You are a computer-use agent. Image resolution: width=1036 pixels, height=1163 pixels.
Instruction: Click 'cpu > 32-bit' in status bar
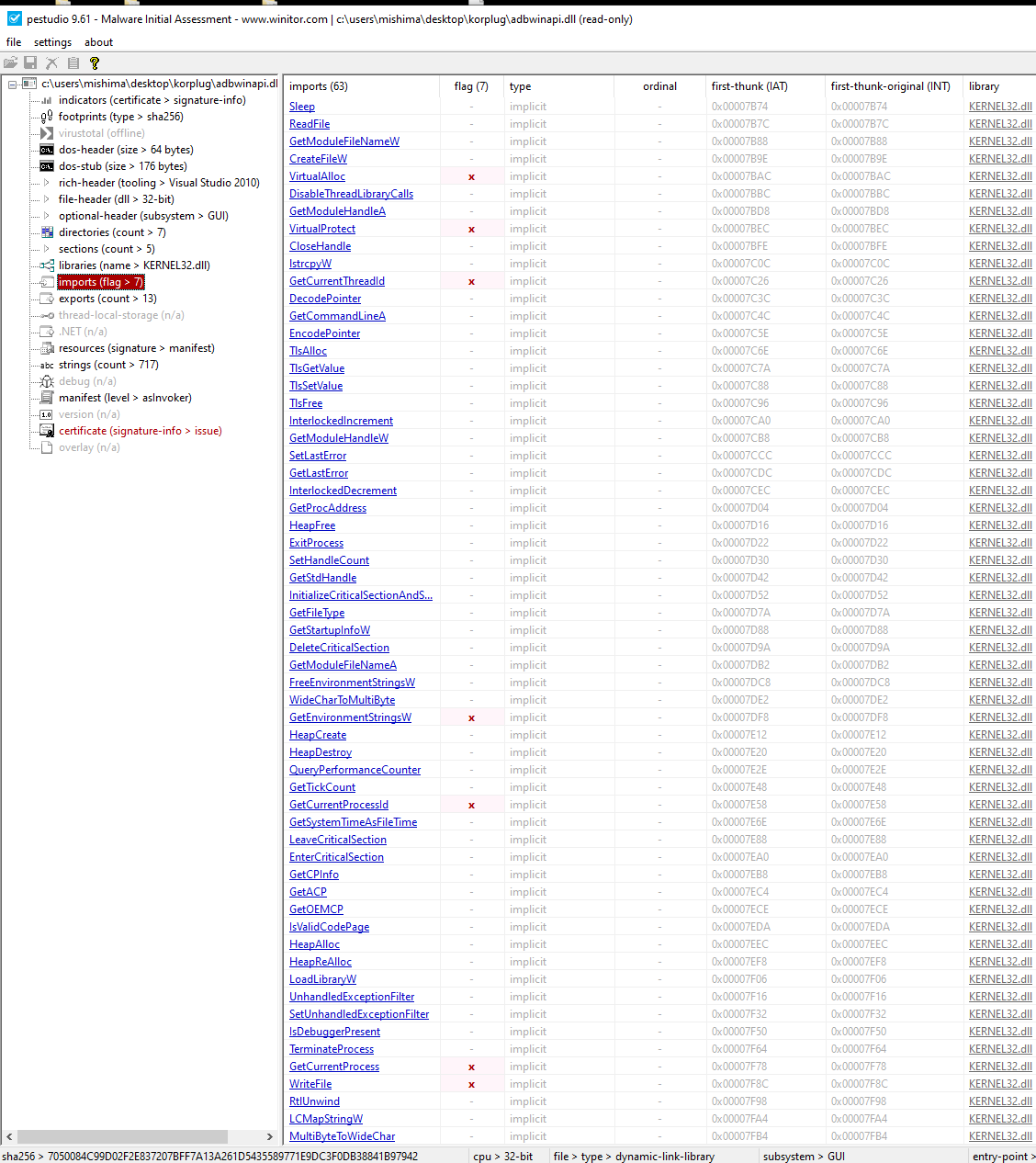coord(502,1156)
